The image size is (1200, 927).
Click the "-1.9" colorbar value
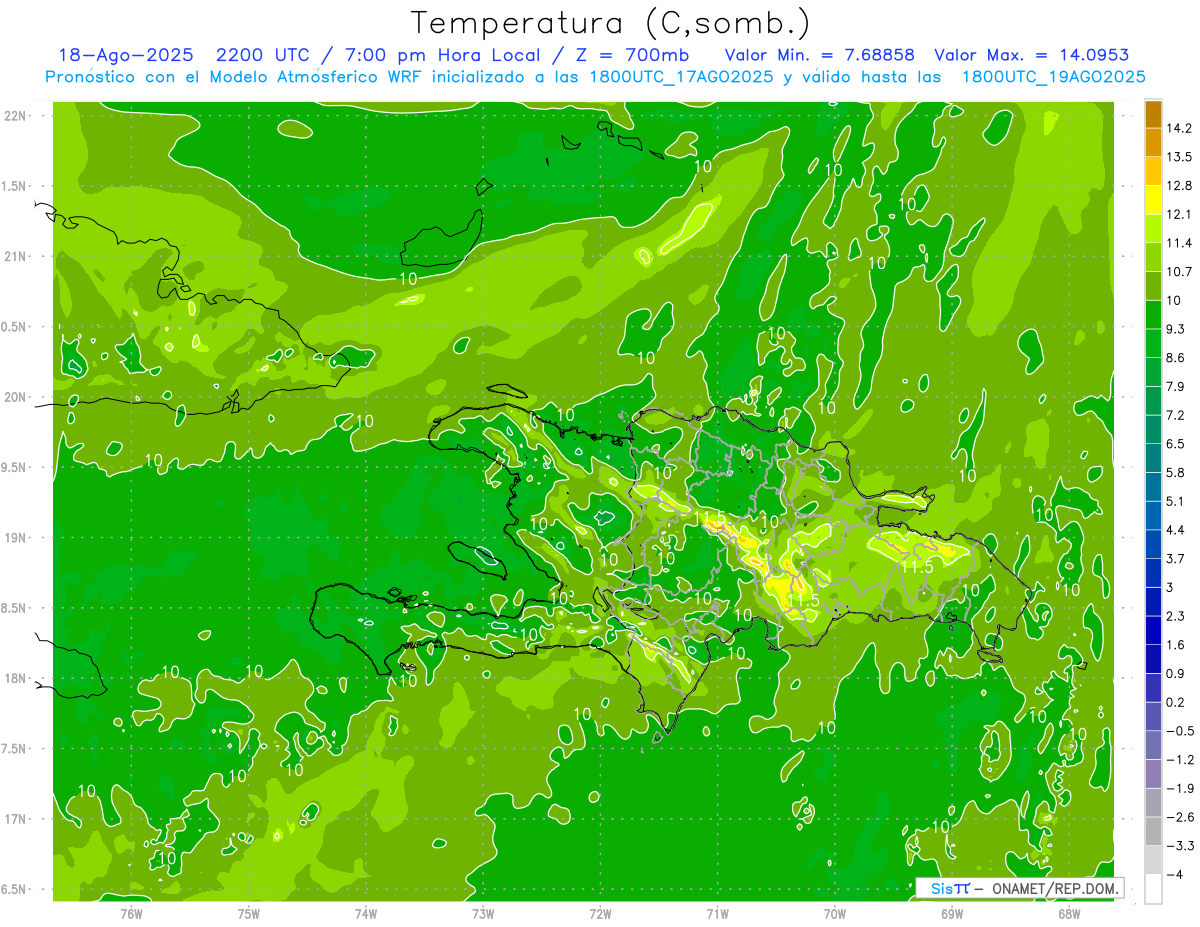[1179, 788]
